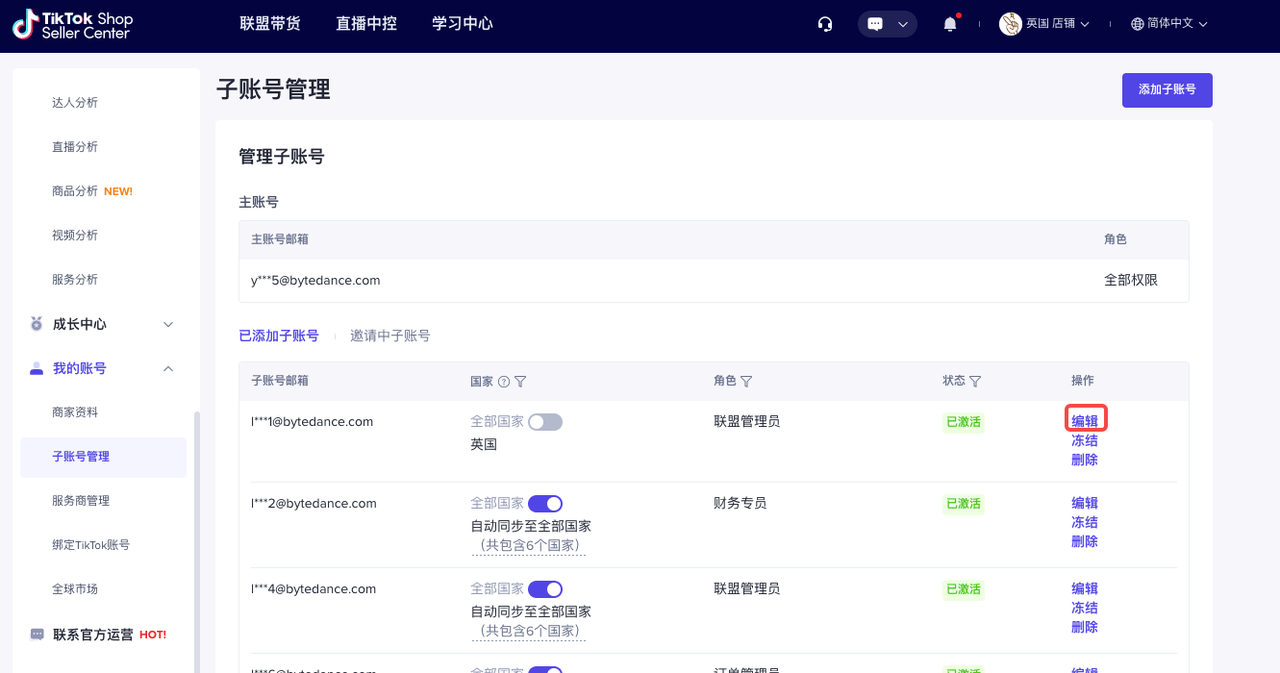Click the TikTok Shop Seller Center logo

pyautogui.click(x=72, y=25)
